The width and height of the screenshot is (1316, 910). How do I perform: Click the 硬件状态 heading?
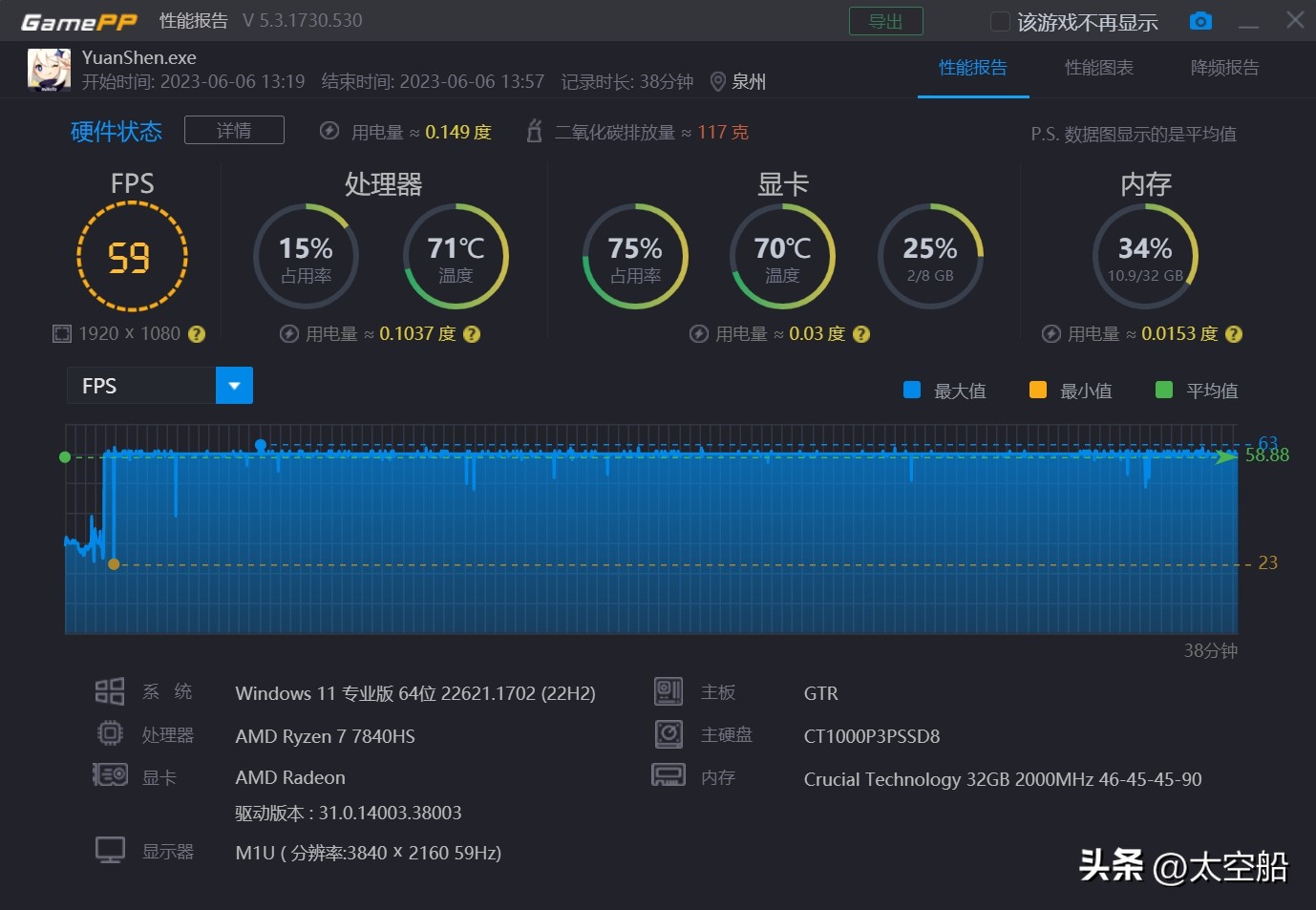pyautogui.click(x=117, y=131)
